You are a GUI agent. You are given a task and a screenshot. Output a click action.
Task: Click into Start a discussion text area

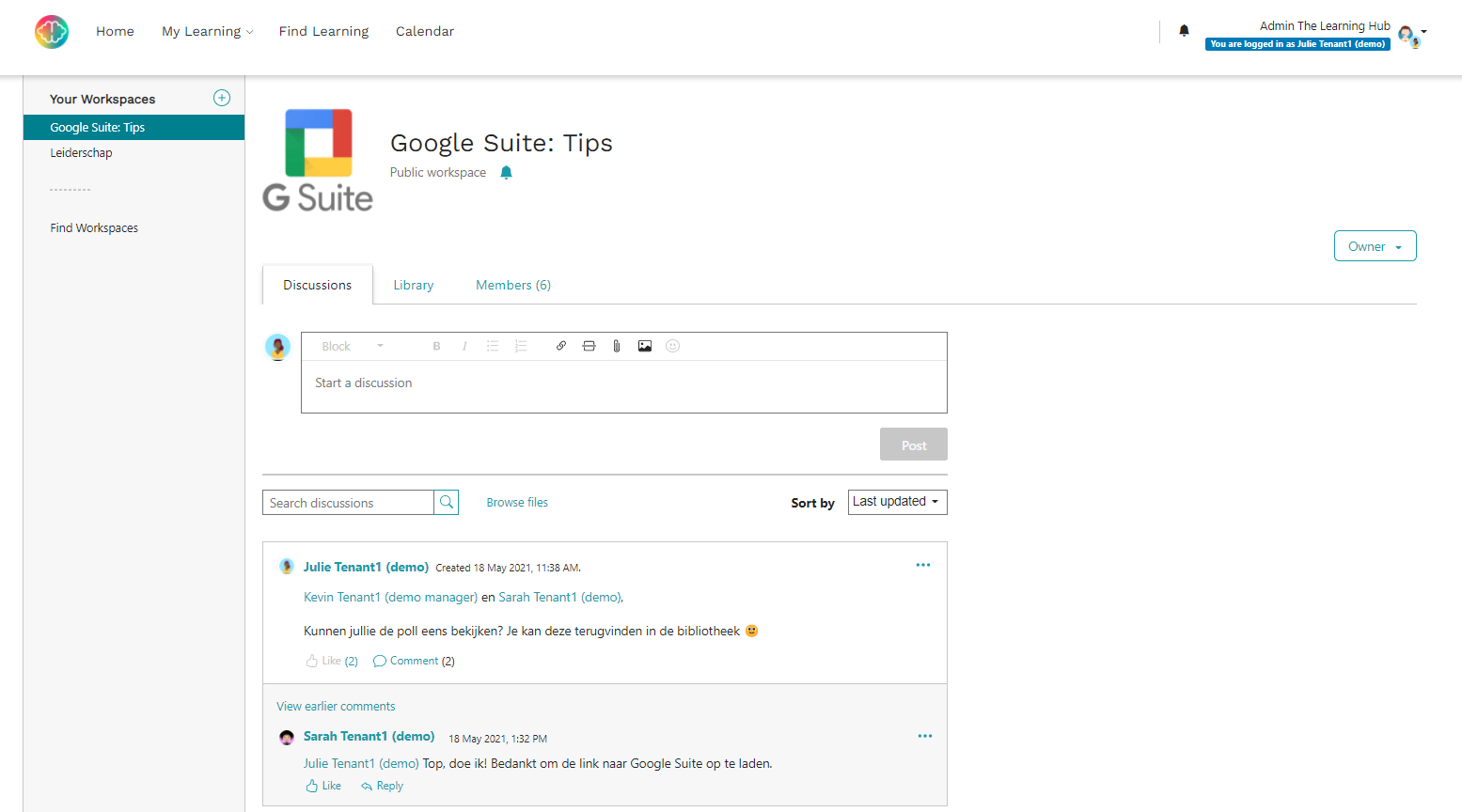point(624,386)
